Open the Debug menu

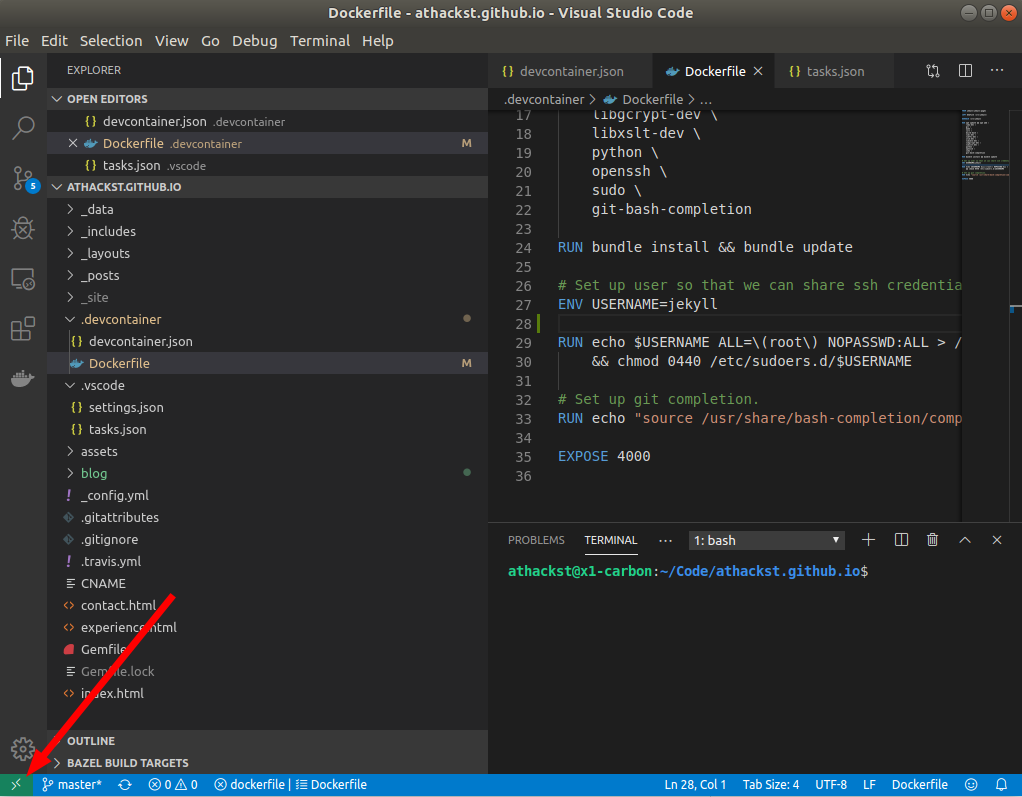[254, 41]
